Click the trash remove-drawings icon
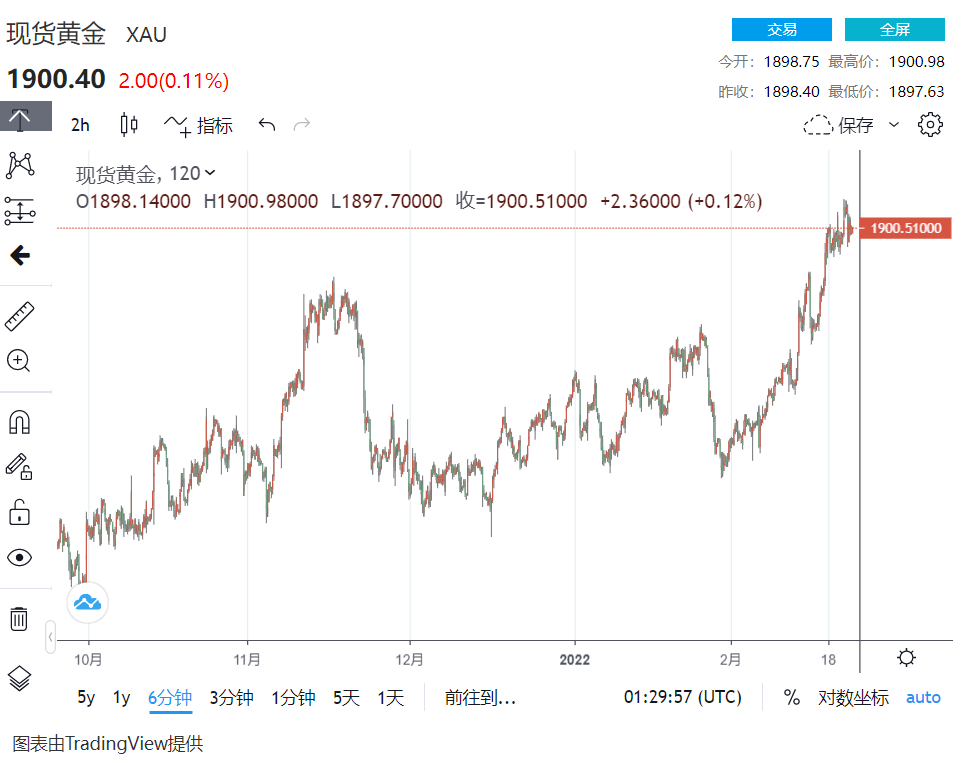This screenshot has width=953, height=761. pyautogui.click(x=19, y=619)
